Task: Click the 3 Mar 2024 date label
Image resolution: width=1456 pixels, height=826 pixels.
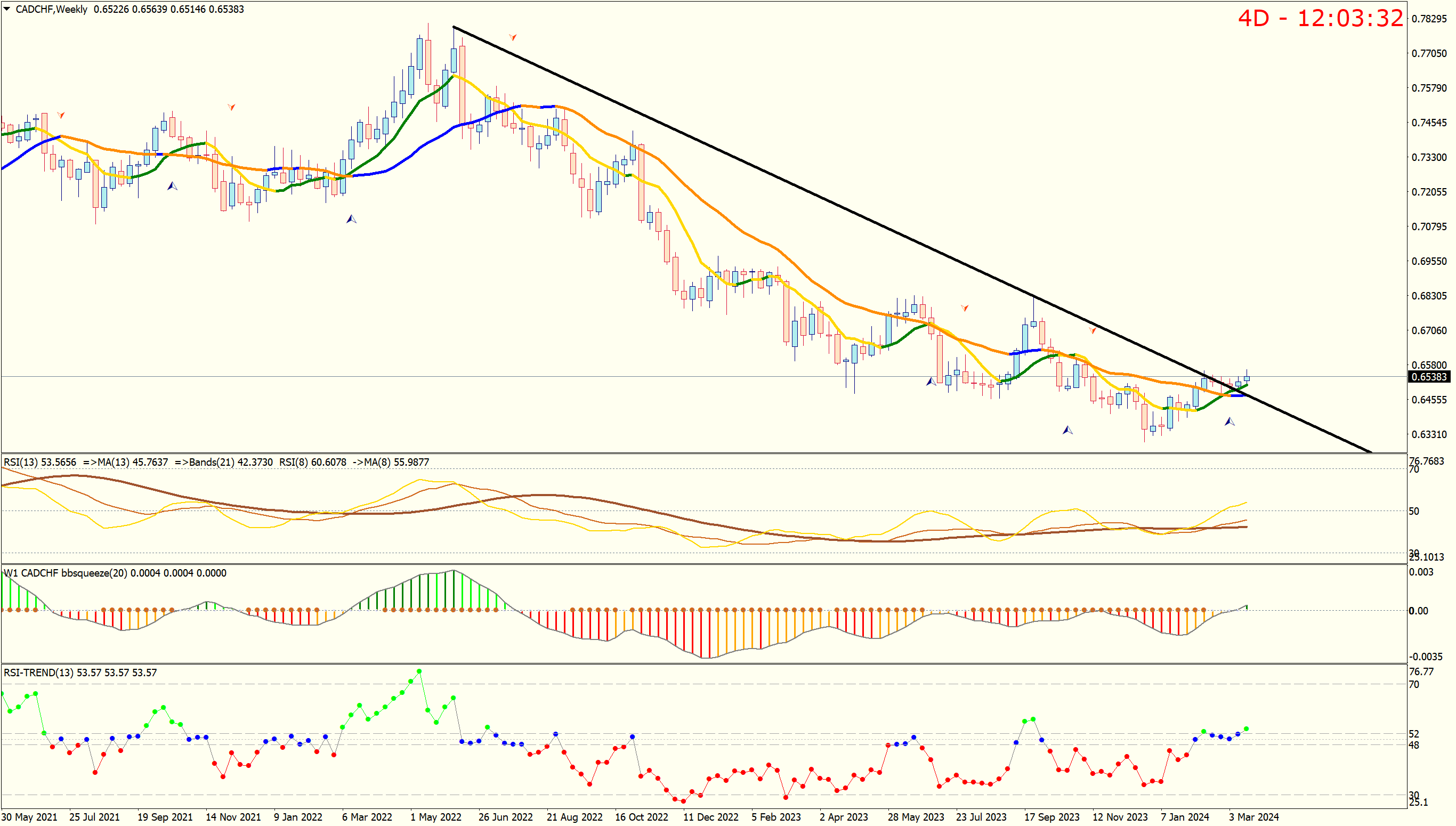Action: click(x=1253, y=817)
